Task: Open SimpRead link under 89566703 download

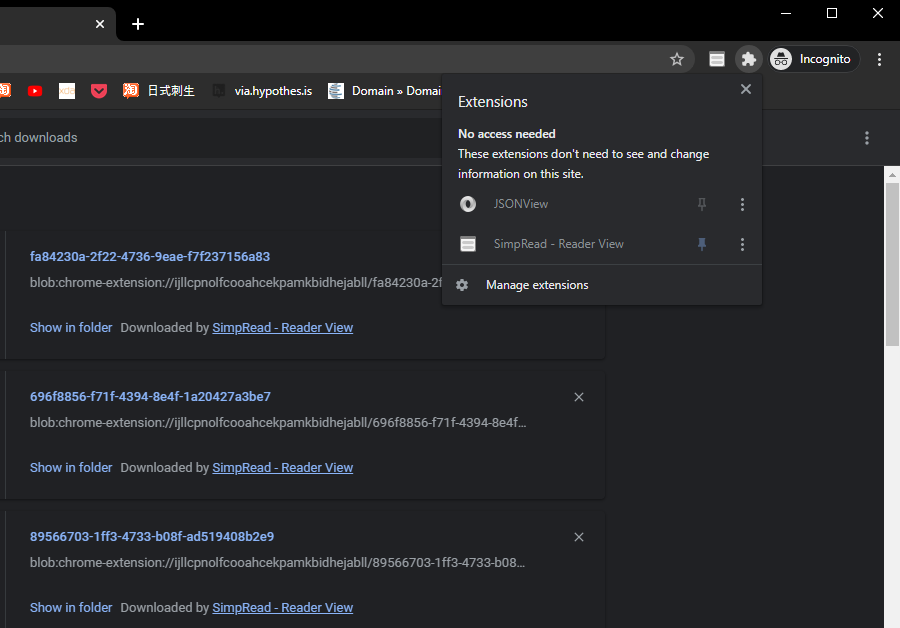Action: (x=282, y=608)
